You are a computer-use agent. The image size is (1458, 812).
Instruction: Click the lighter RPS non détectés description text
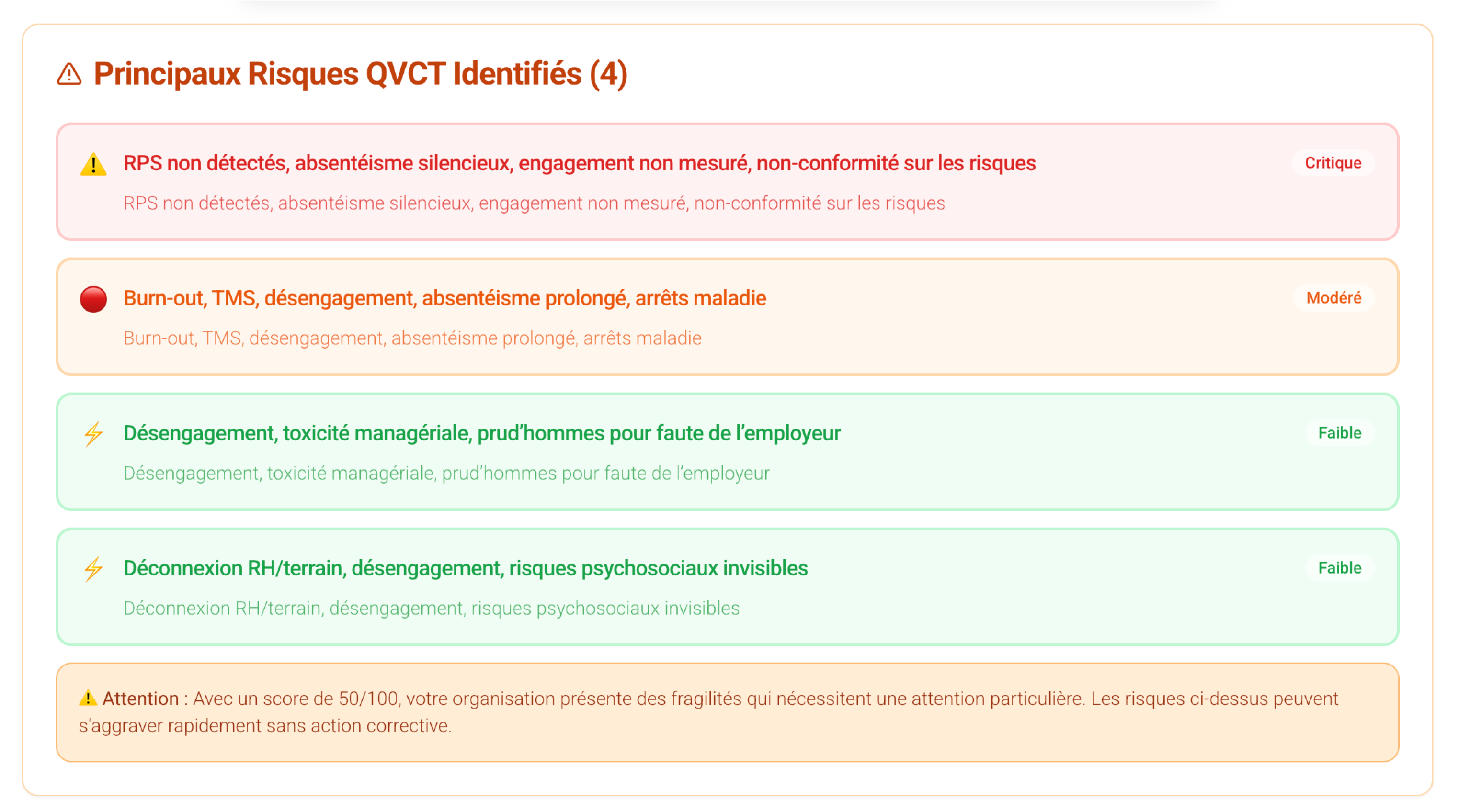[x=534, y=203]
